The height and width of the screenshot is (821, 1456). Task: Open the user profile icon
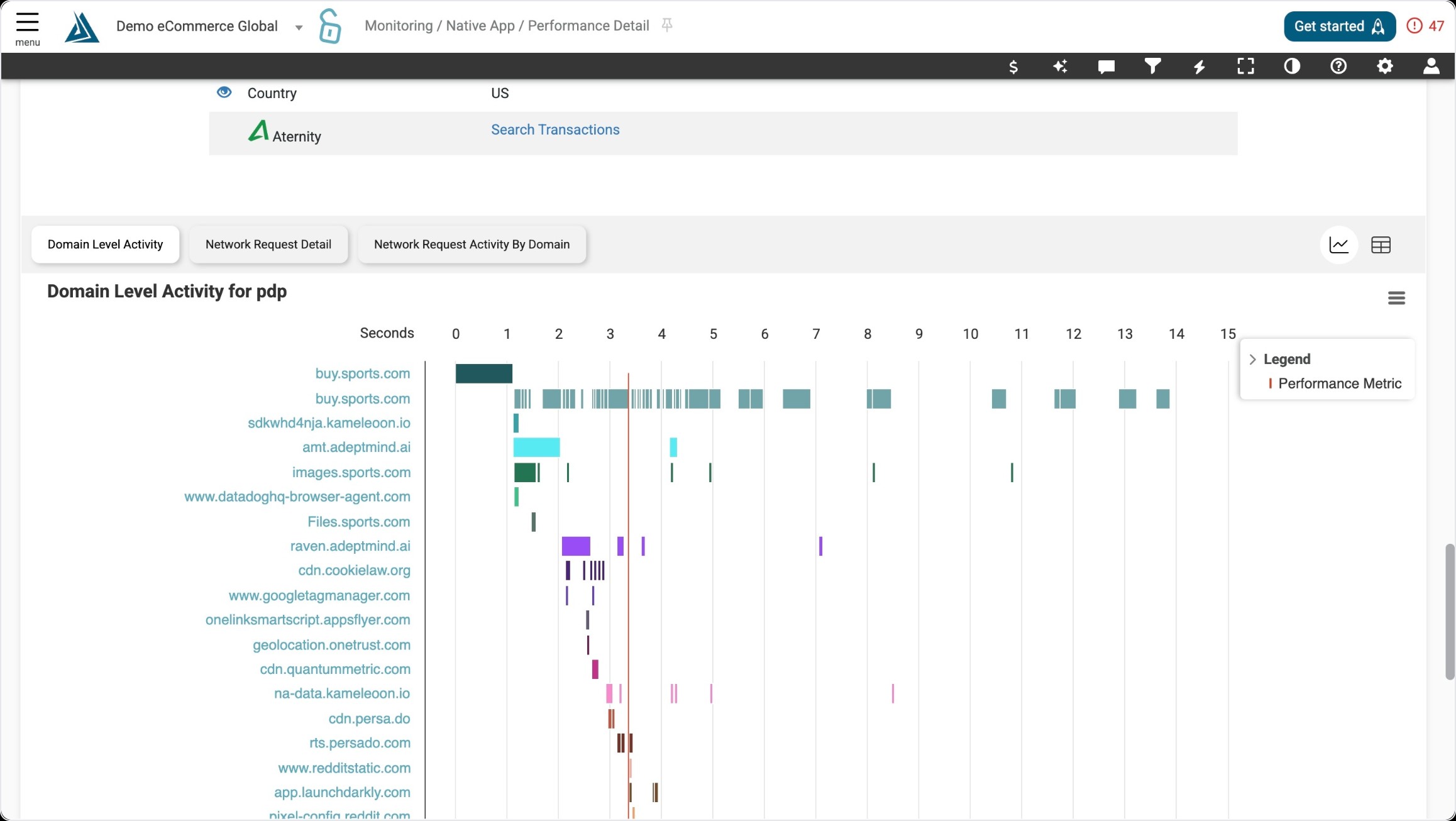click(x=1431, y=66)
